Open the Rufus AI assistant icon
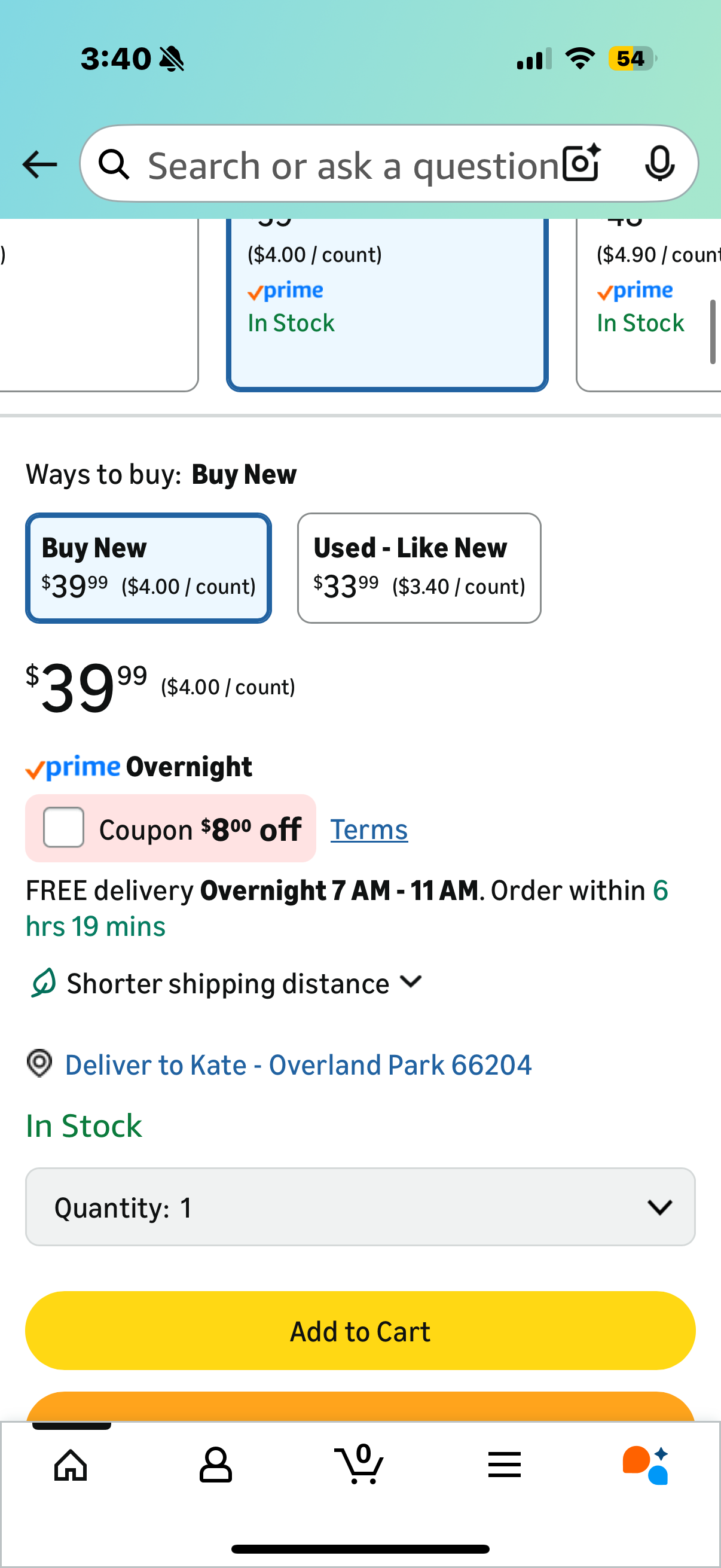This screenshot has width=721, height=1568. [x=646, y=1465]
